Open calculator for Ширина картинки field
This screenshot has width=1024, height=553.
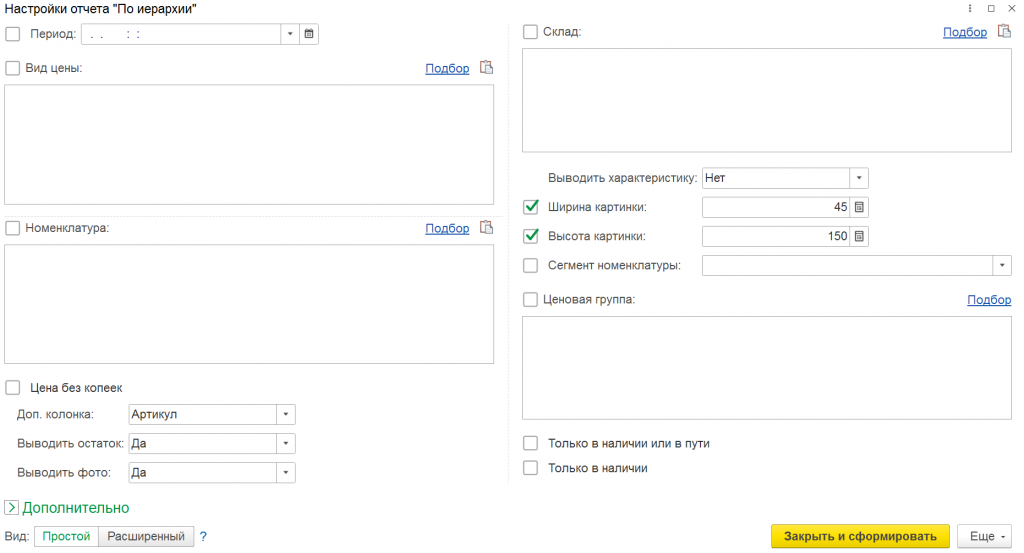pos(859,207)
